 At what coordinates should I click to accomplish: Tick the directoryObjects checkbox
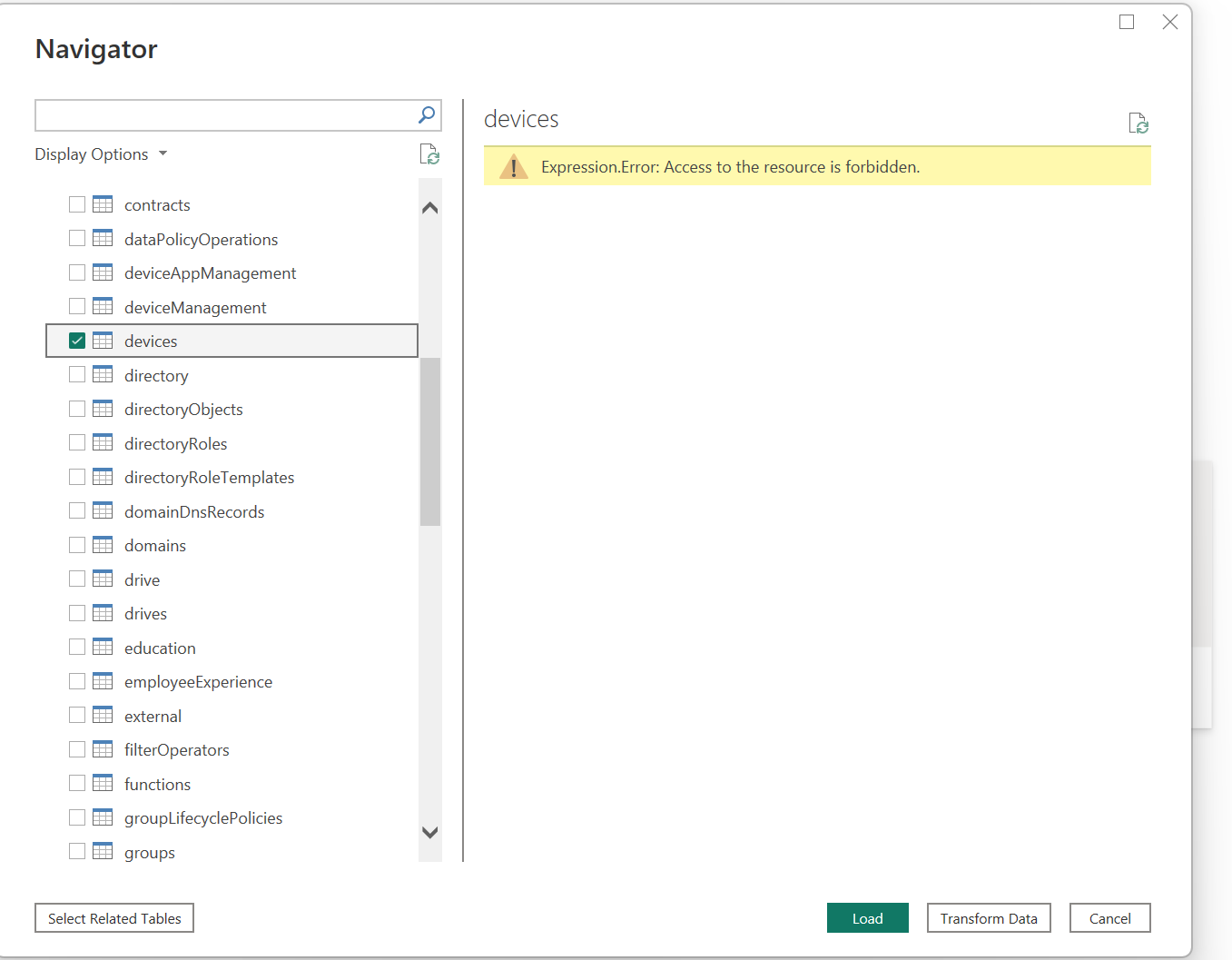pos(77,409)
